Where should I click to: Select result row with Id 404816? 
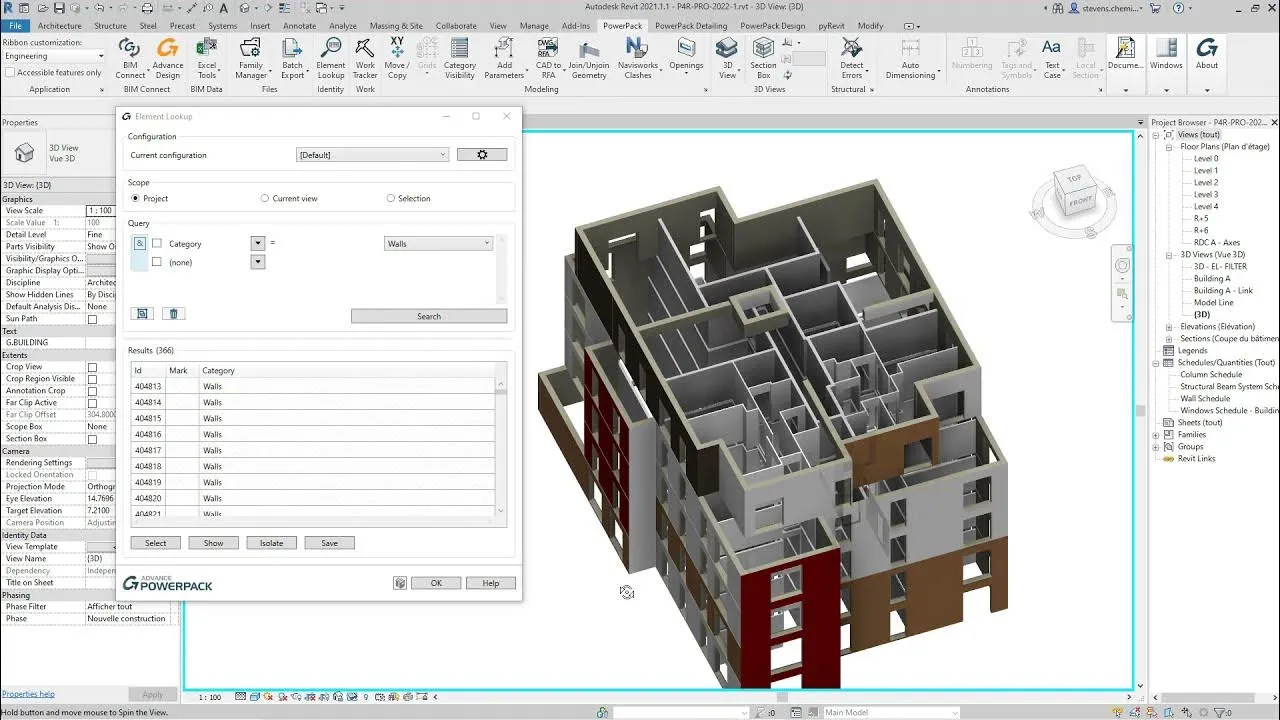[314, 434]
